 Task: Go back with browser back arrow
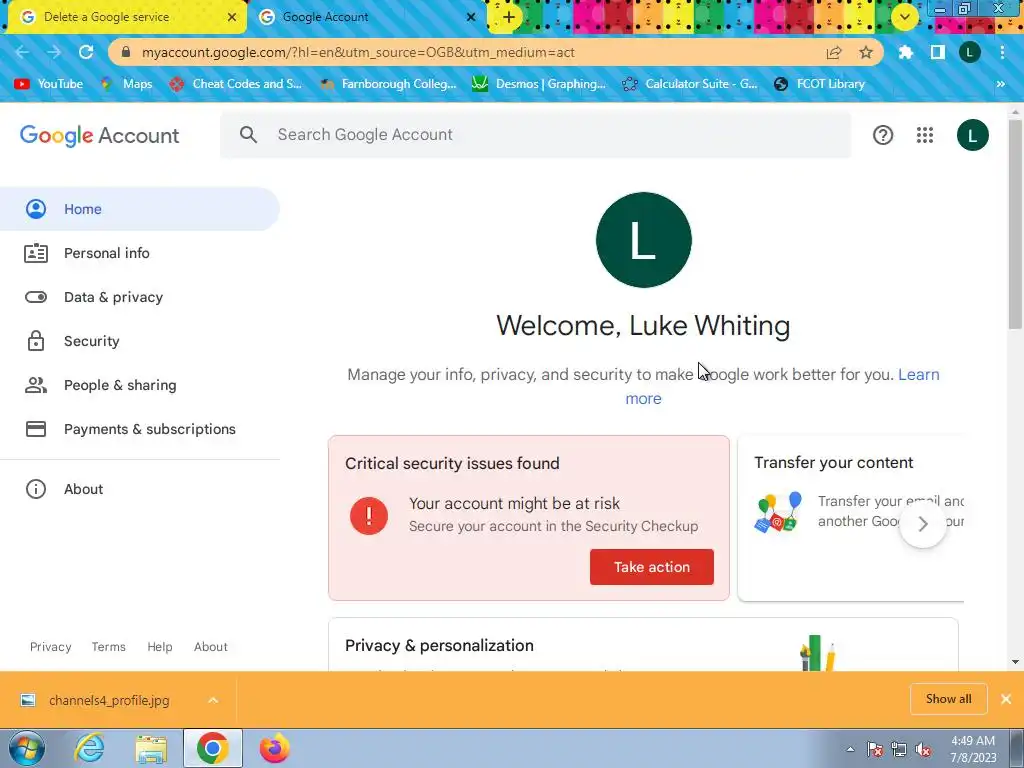(x=22, y=52)
